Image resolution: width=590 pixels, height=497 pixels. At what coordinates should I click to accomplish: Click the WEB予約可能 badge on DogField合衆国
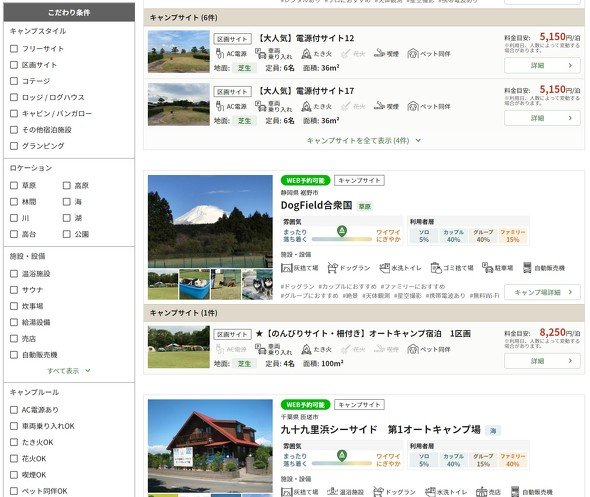(x=305, y=181)
